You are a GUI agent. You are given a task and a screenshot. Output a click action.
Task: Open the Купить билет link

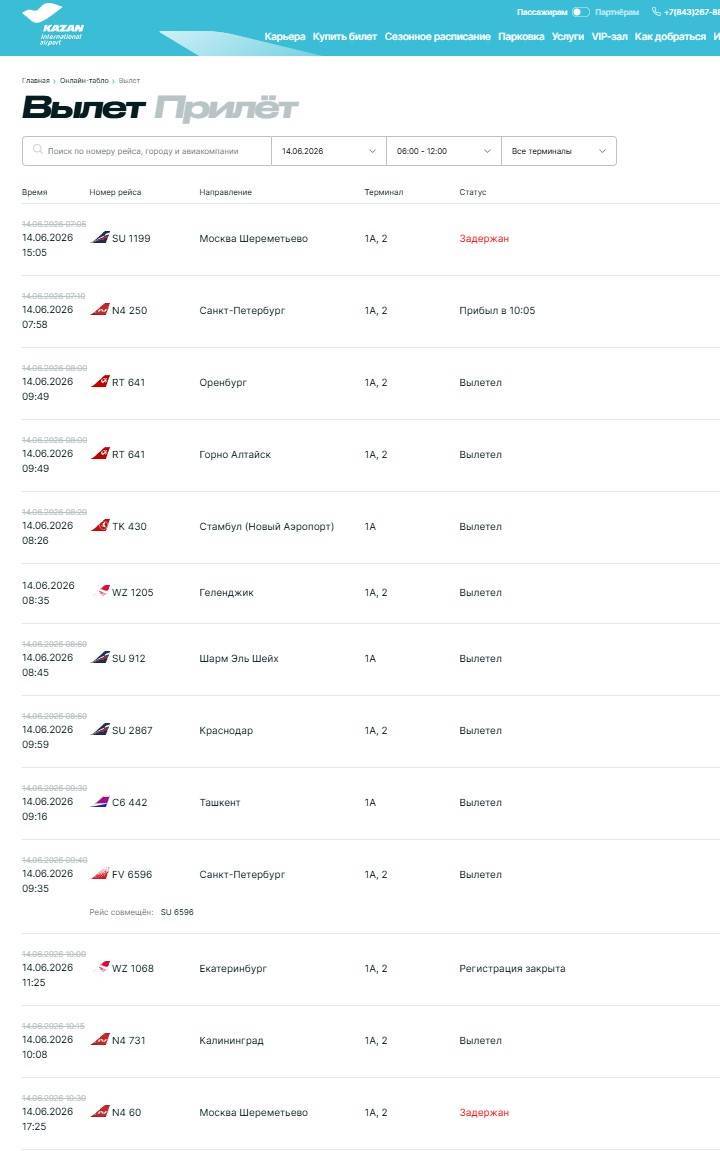(345, 37)
